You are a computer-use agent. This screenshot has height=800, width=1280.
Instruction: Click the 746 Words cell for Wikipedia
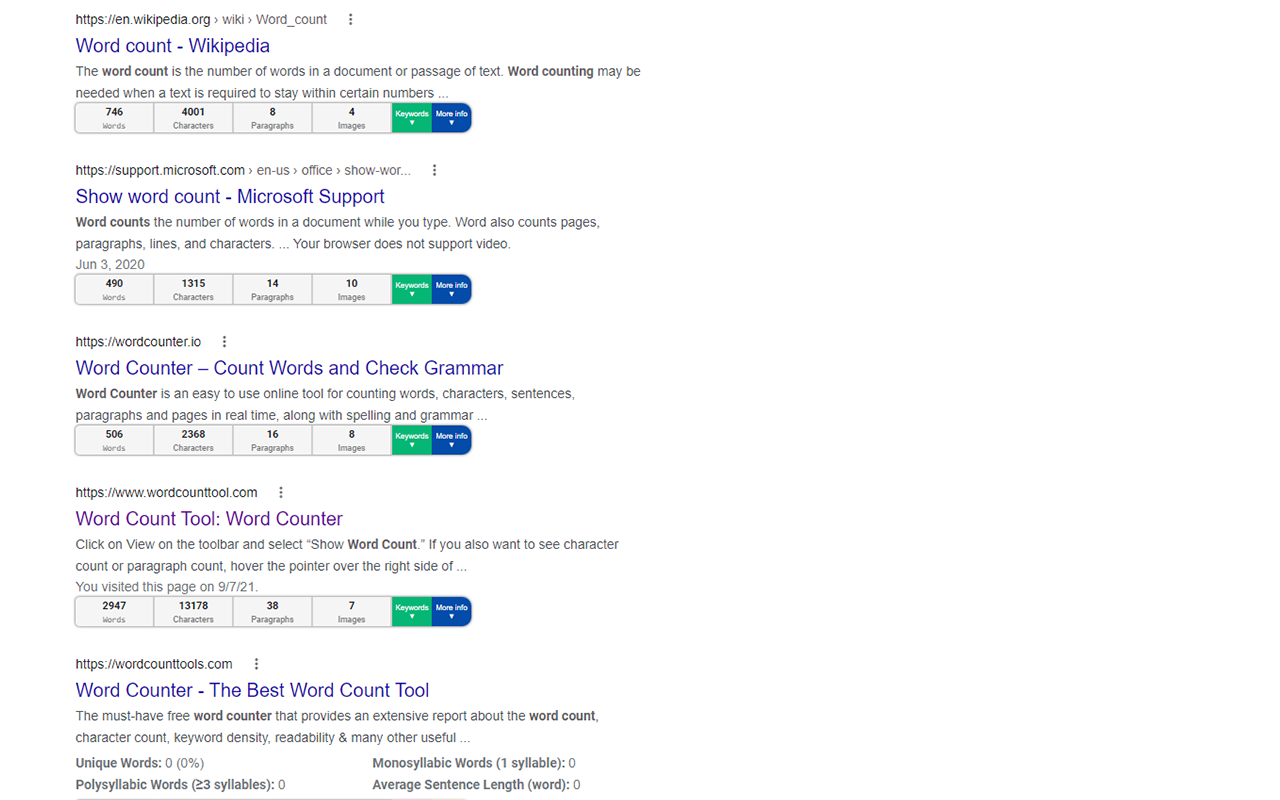pyautogui.click(x=114, y=118)
